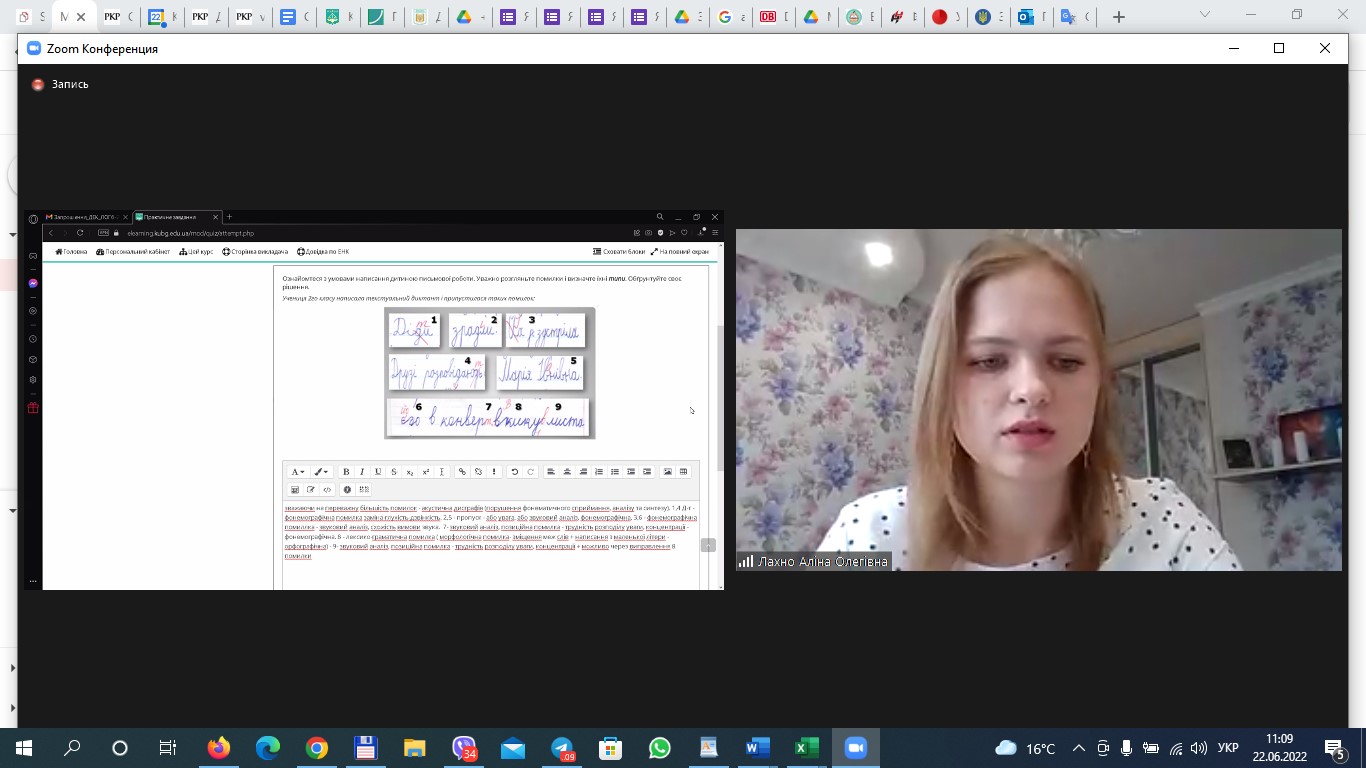Launch Microsoft Edge from the taskbar
Image resolution: width=1366 pixels, height=768 pixels.
267,748
